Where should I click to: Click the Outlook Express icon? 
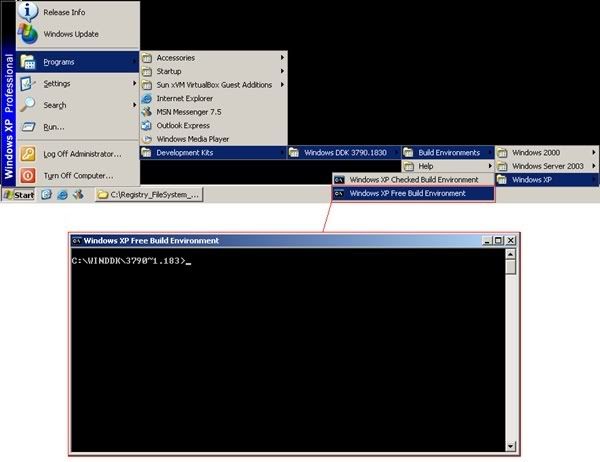(147, 126)
